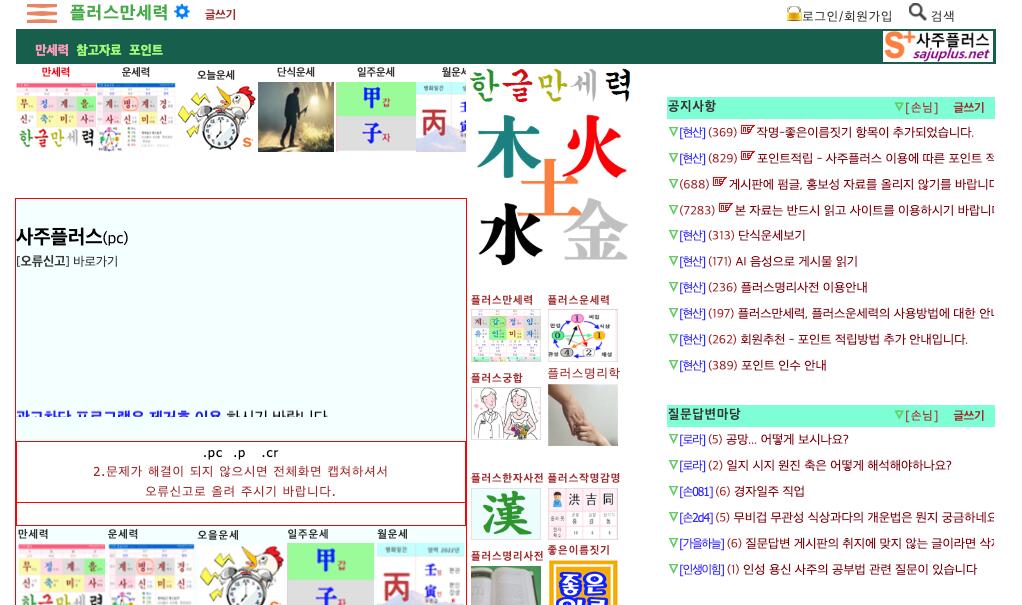
Task: Open the 플러스궁합 couple icon
Action: [x=505, y=413]
